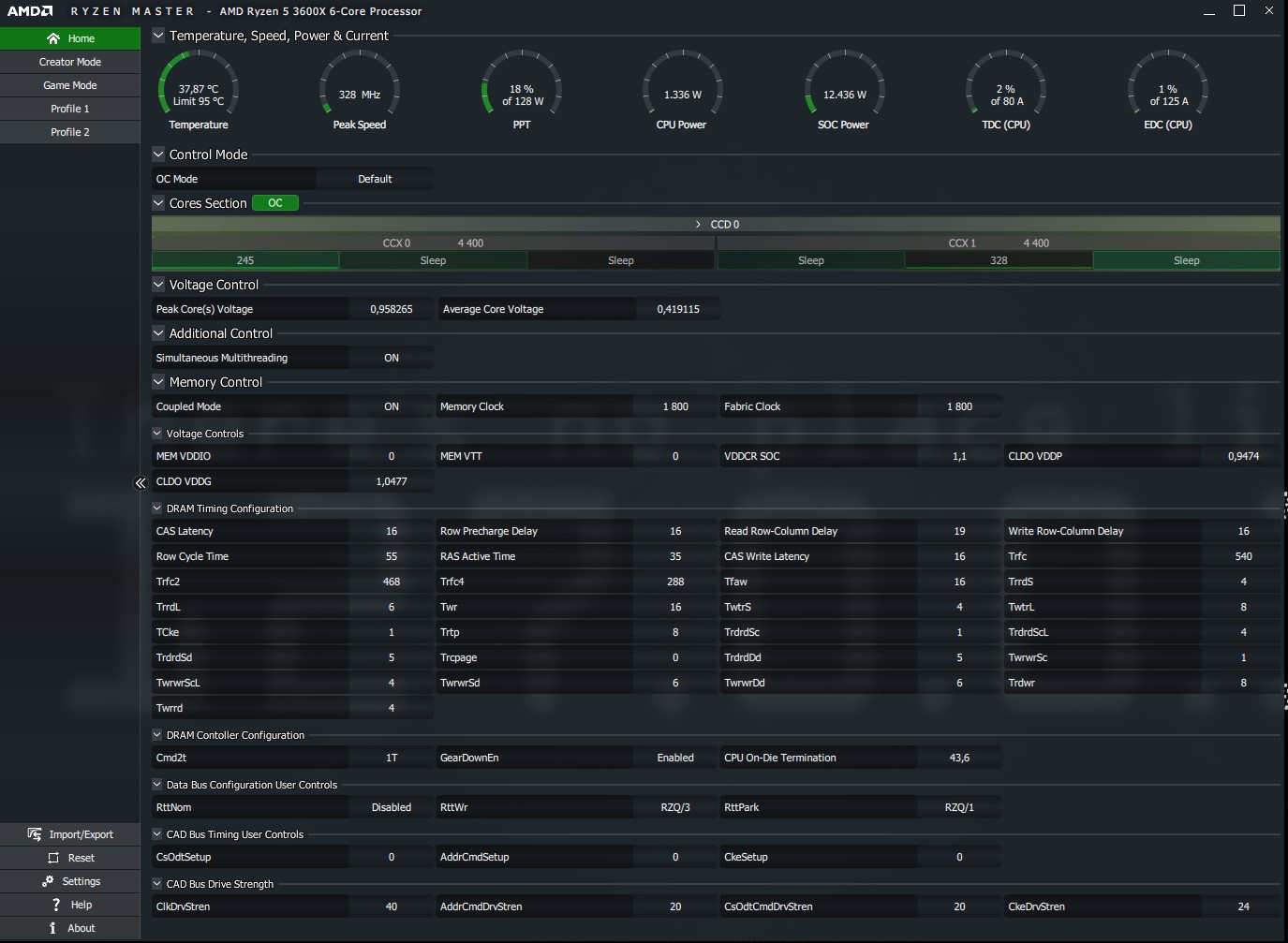Click the CLDO VDDP value 0,9474
This screenshot has height=943, width=1288.
coord(1243,456)
